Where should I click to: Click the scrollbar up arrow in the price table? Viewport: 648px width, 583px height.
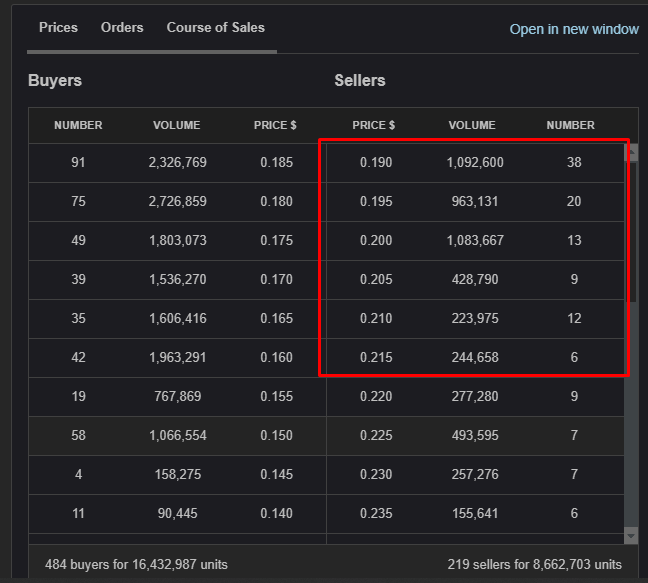coord(631,151)
